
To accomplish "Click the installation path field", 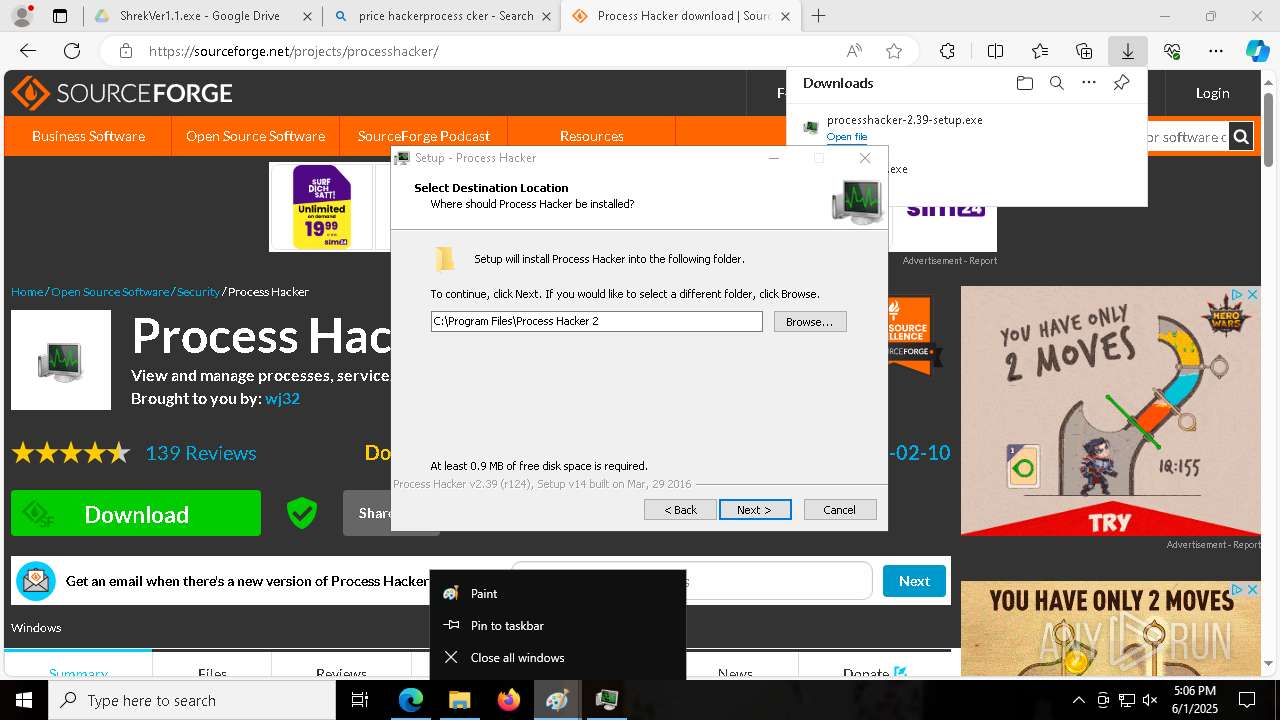I will pyautogui.click(x=597, y=321).
